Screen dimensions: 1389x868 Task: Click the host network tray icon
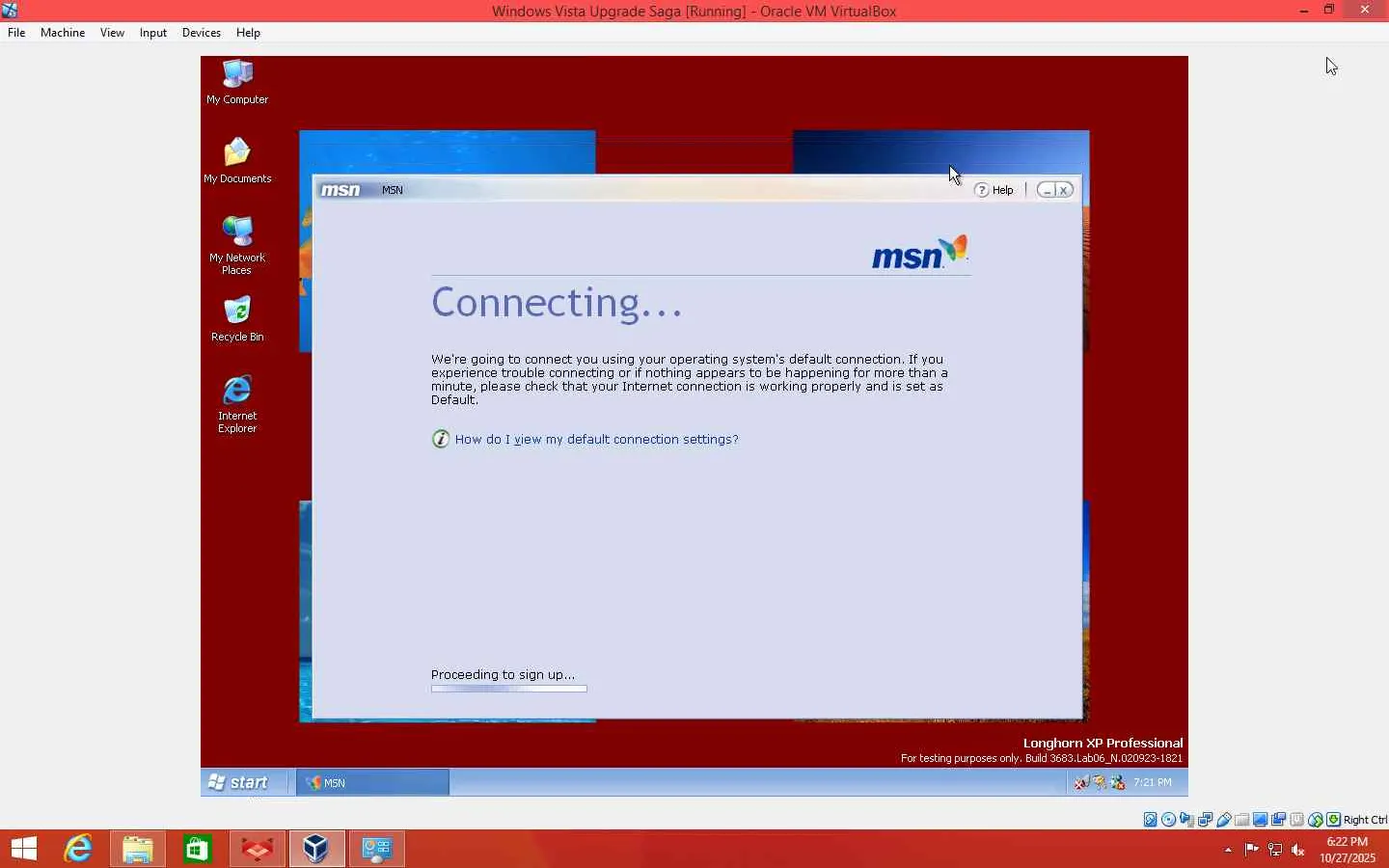pos(1275,850)
